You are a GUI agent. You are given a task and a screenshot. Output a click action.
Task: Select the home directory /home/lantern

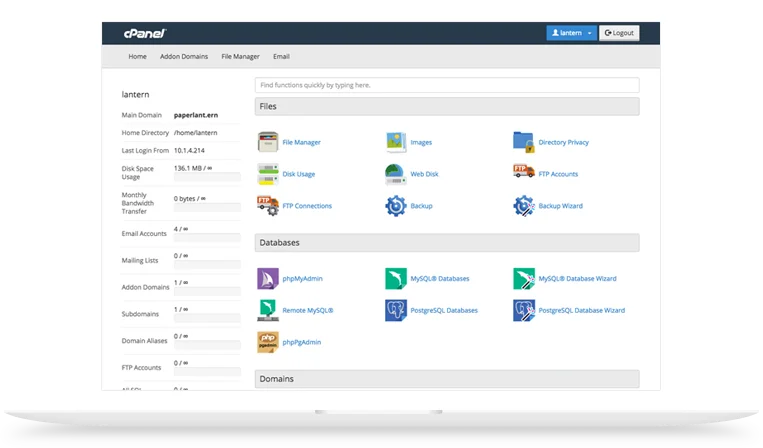[x=196, y=133]
